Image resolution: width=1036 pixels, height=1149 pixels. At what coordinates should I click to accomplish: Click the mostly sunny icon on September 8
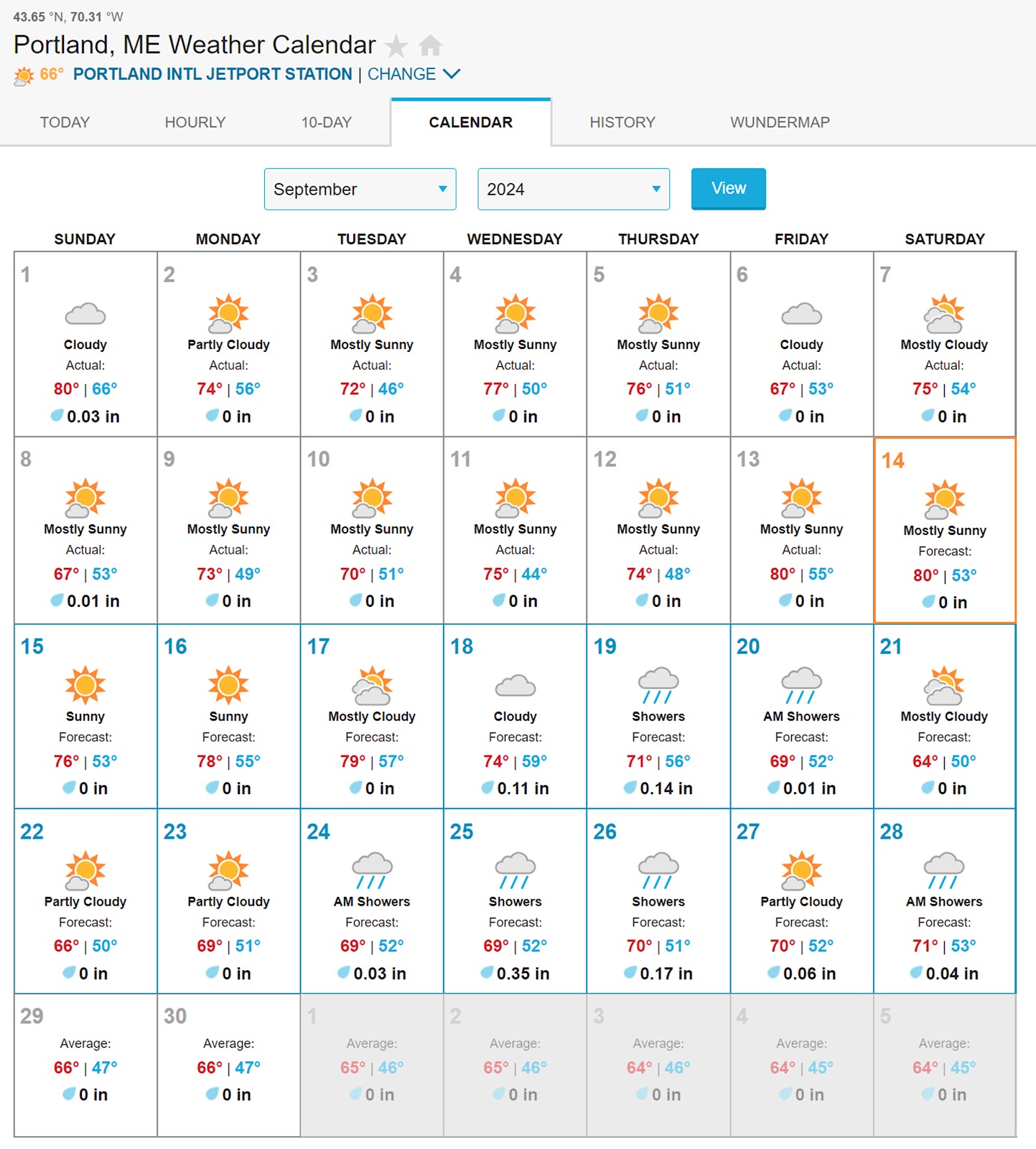[85, 498]
